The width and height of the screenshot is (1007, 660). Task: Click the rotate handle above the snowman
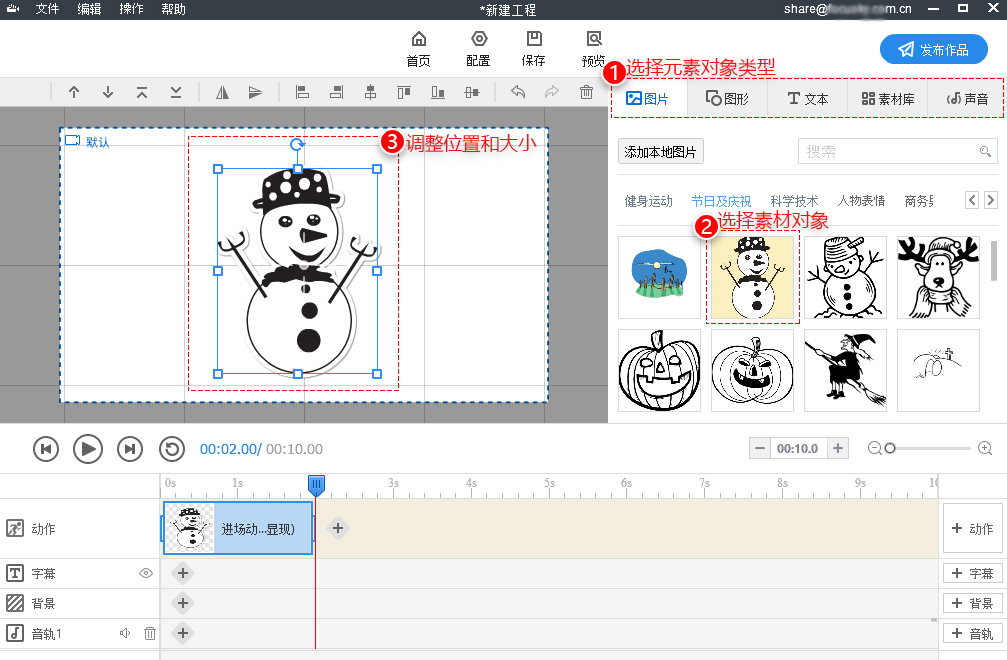coord(297,144)
